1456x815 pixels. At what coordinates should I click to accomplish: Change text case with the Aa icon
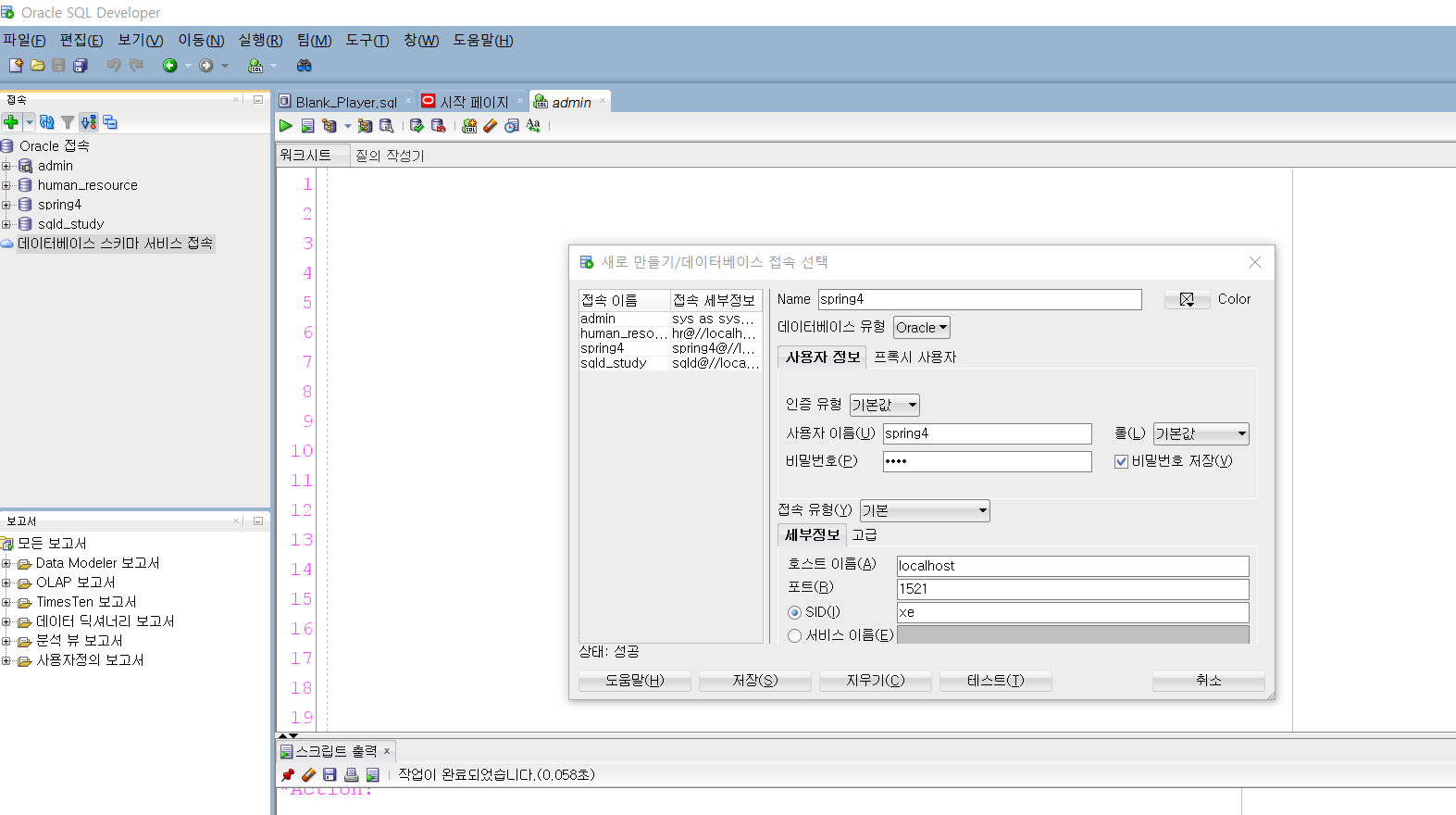tap(533, 126)
